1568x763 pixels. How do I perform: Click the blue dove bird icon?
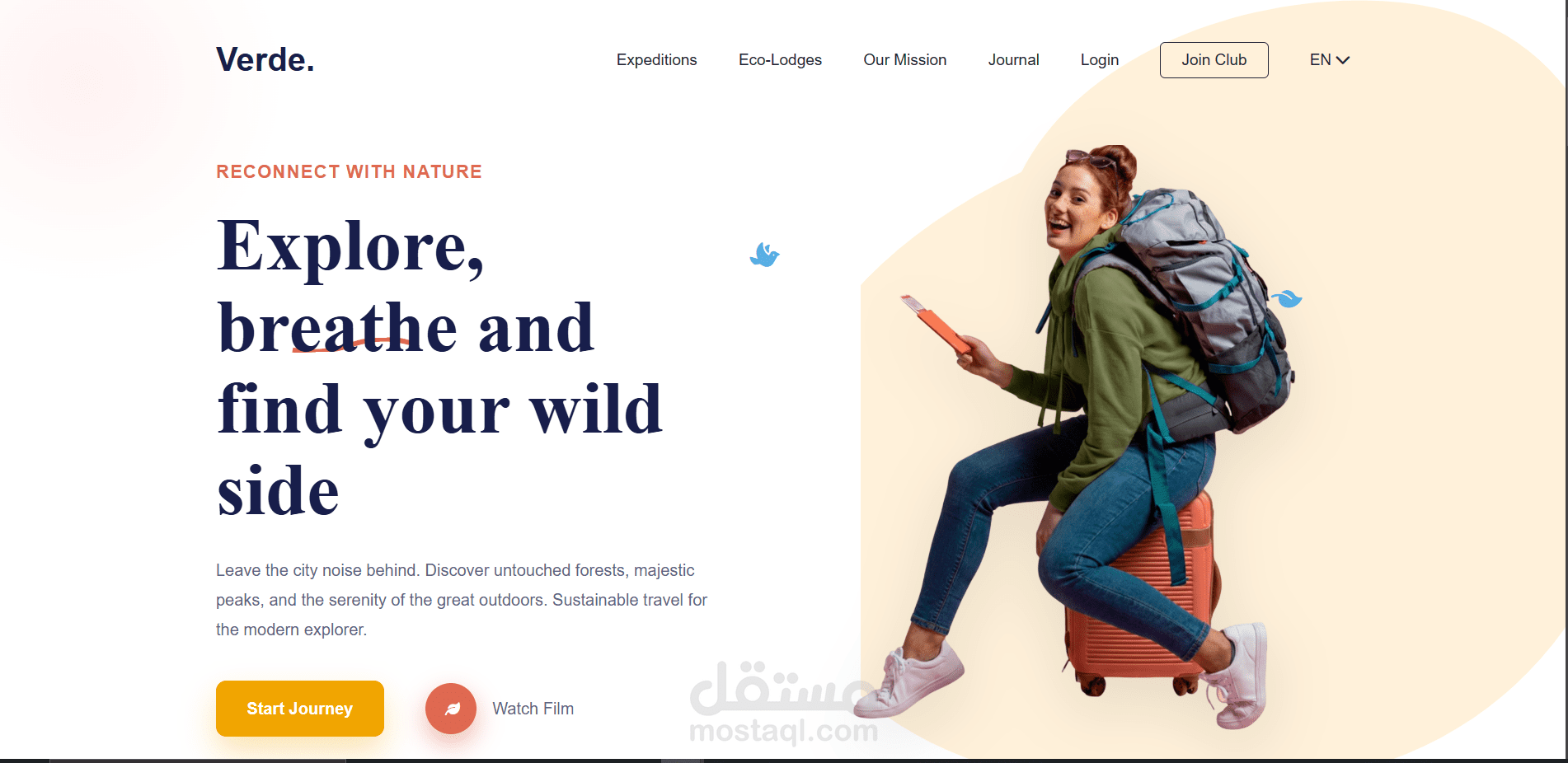click(765, 255)
